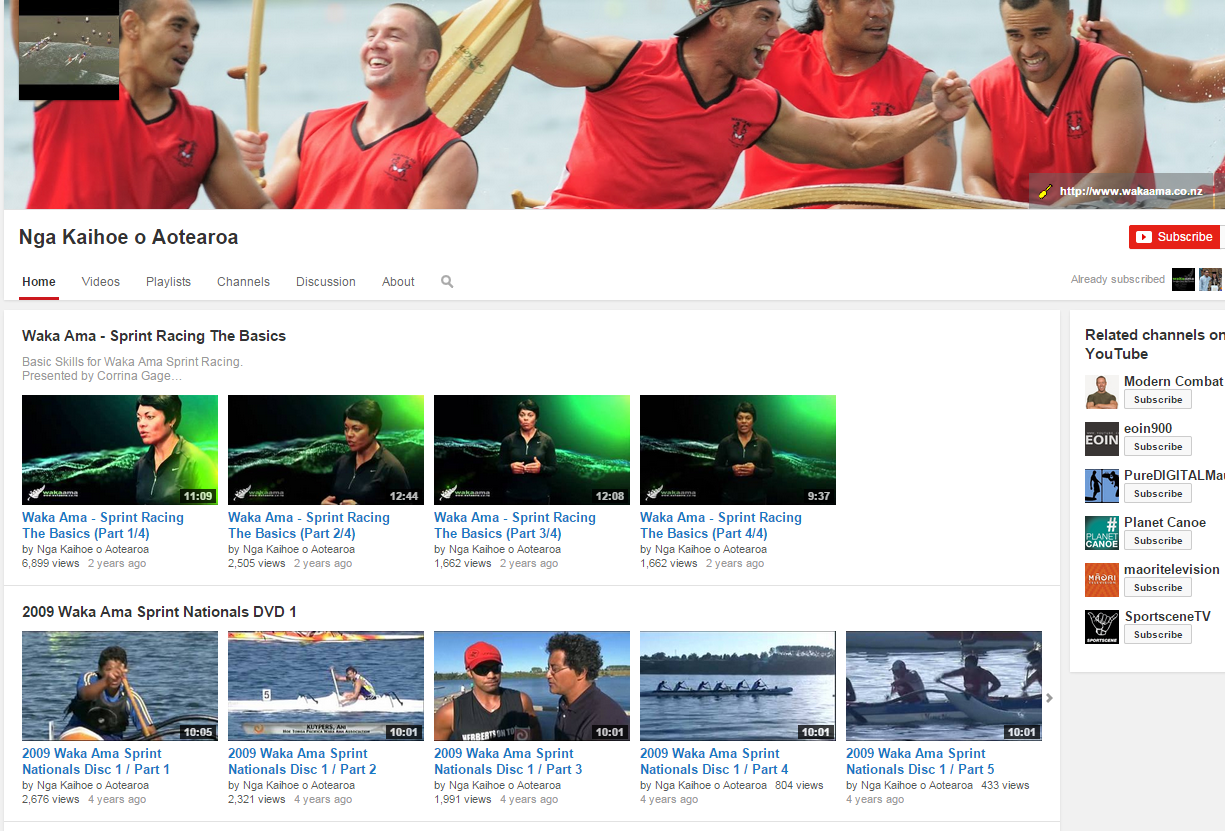Image resolution: width=1225 pixels, height=831 pixels.
Task: Play the Basics Part 3/4 thumbnail (12:08)
Action: pos(532,450)
